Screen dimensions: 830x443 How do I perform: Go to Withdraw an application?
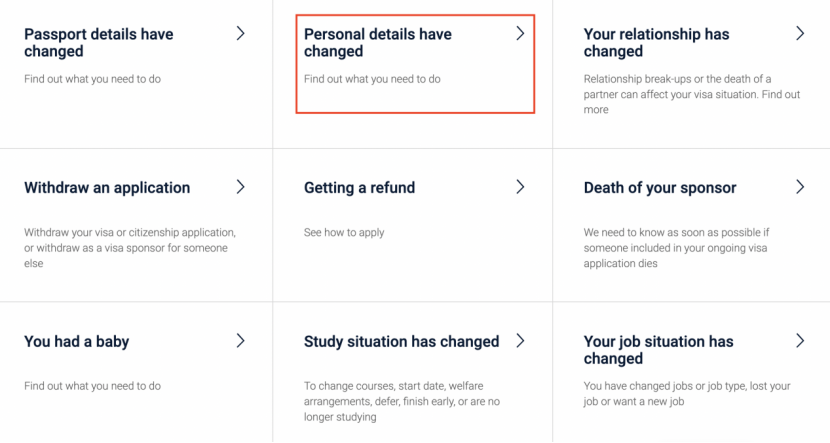(107, 188)
